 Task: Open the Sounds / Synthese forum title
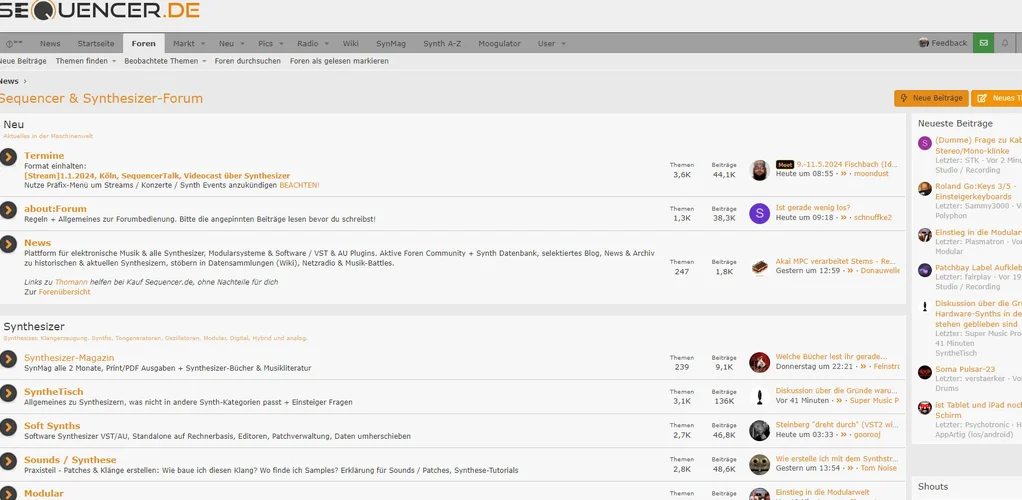click(70, 460)
